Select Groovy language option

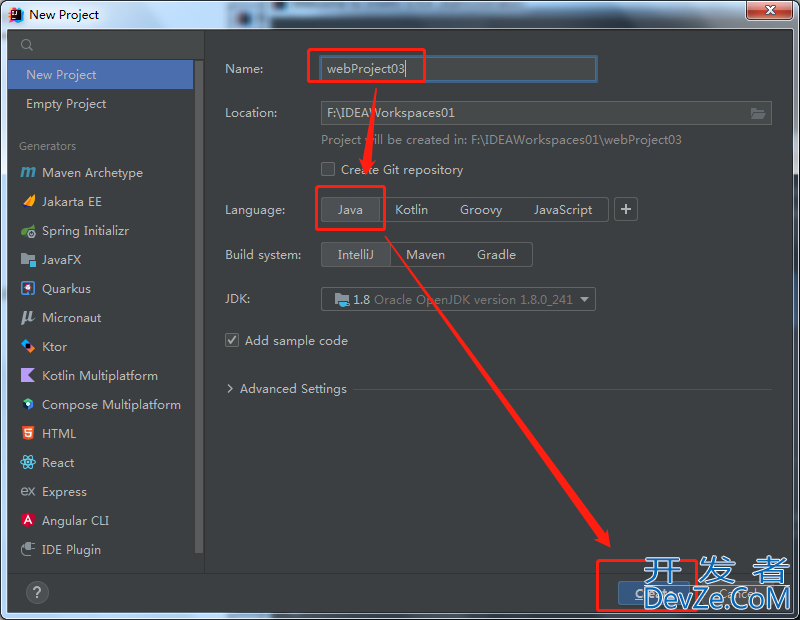click(x=481, y=210)
